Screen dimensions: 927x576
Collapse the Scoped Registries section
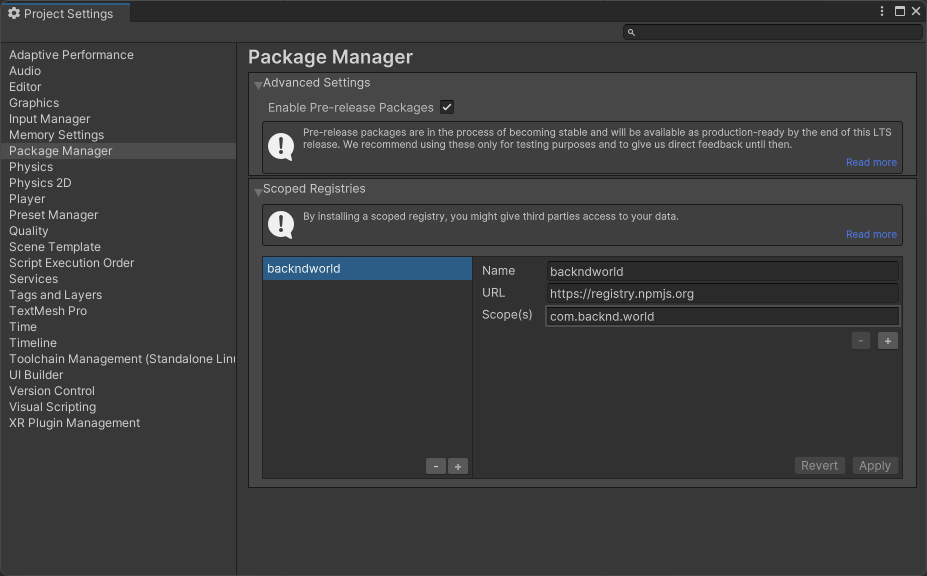coord(258,191)
